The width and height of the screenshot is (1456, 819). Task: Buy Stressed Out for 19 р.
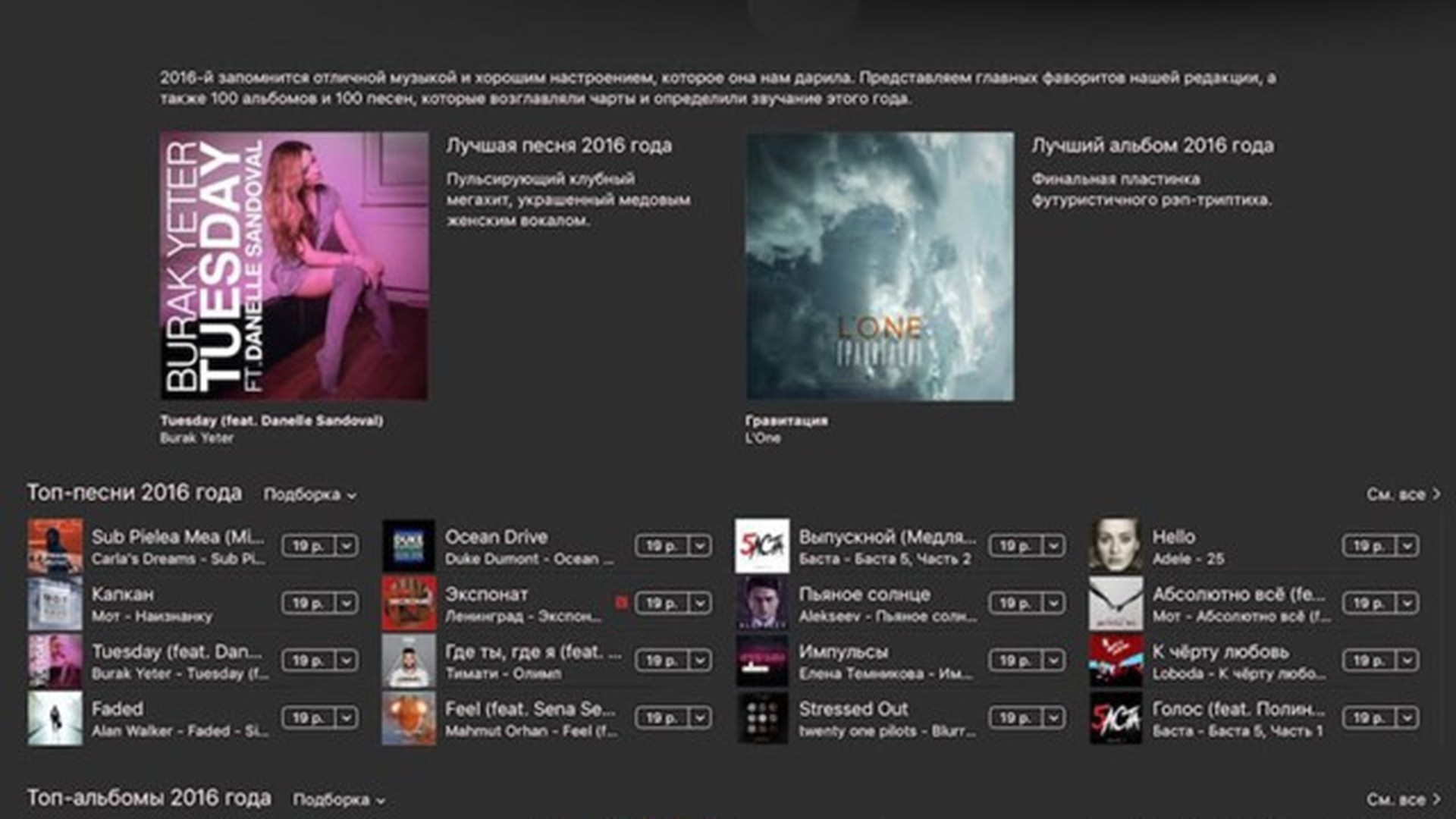(x=1015, y=718)
